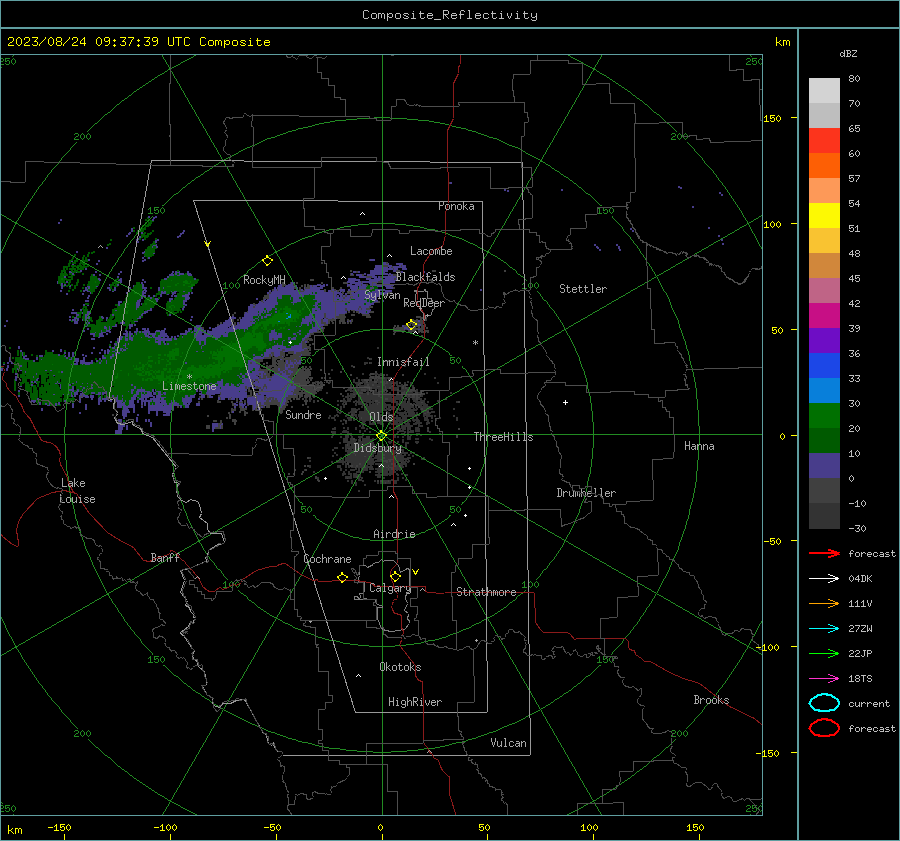This screenshot has width=900, height=841.
Task: Click the yellow diamond marker near RedDeer
Action: pyautogui.click(x=412, y=325)
